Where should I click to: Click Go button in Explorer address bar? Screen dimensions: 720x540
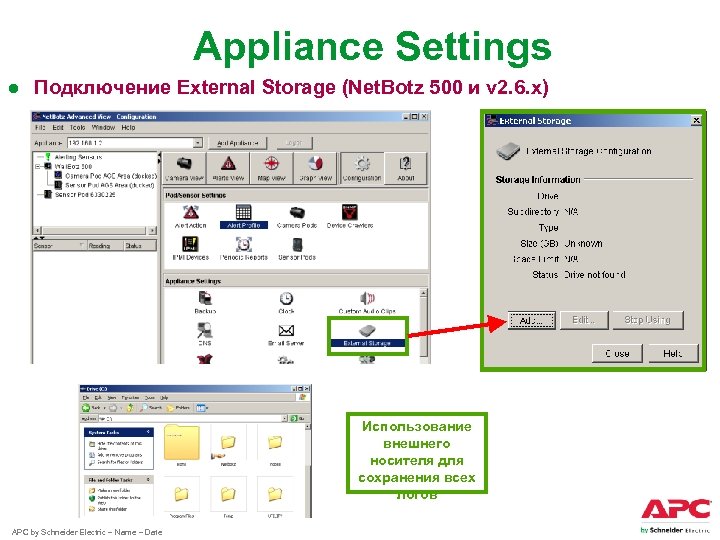pyautogui.click(x=297, y=418)
